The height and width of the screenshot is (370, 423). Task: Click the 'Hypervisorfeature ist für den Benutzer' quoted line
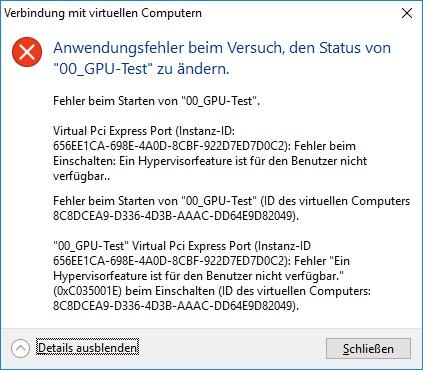click(198, 276)
